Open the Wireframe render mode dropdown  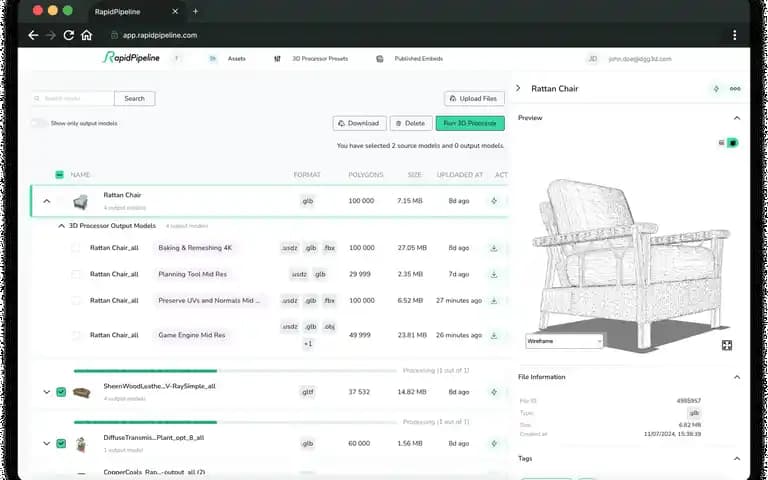(564, 341)
